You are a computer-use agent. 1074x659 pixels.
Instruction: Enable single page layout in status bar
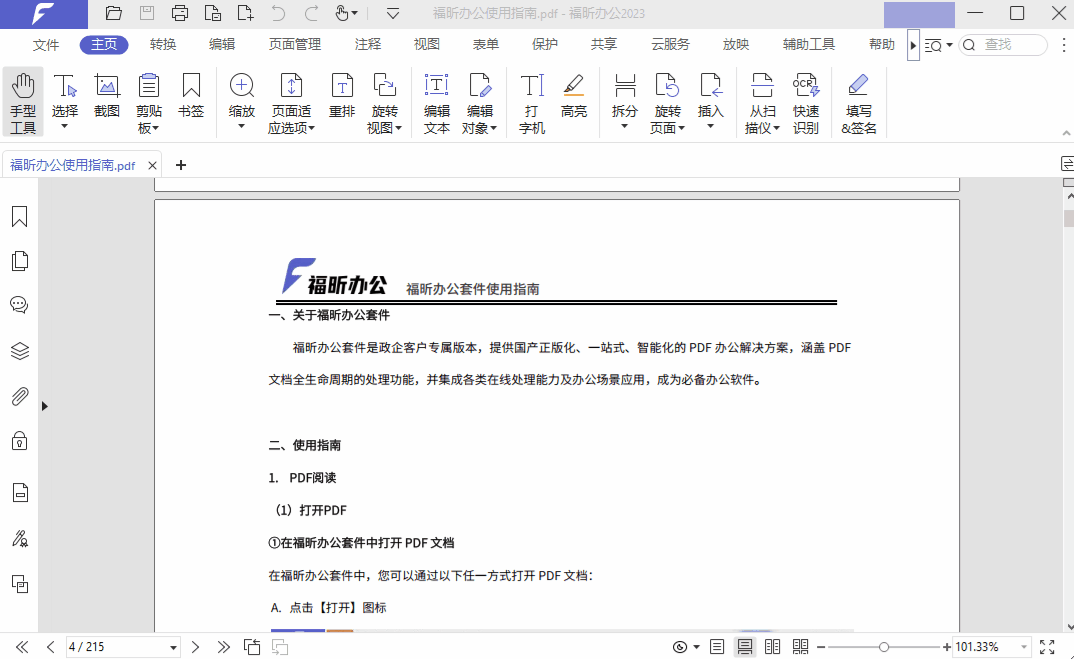click(x=717, y=646)
